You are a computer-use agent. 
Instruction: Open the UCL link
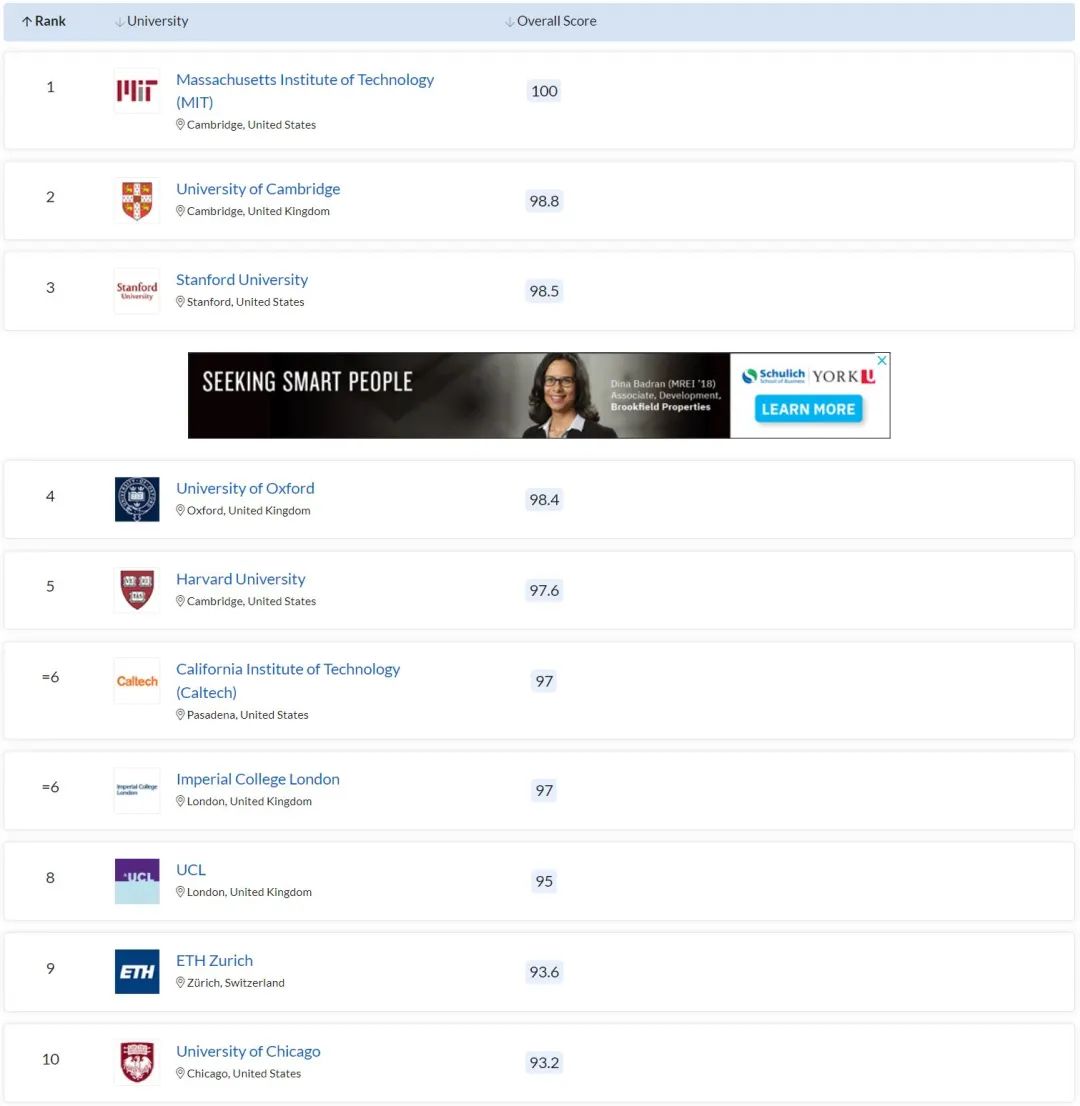(x=190, y=870)
